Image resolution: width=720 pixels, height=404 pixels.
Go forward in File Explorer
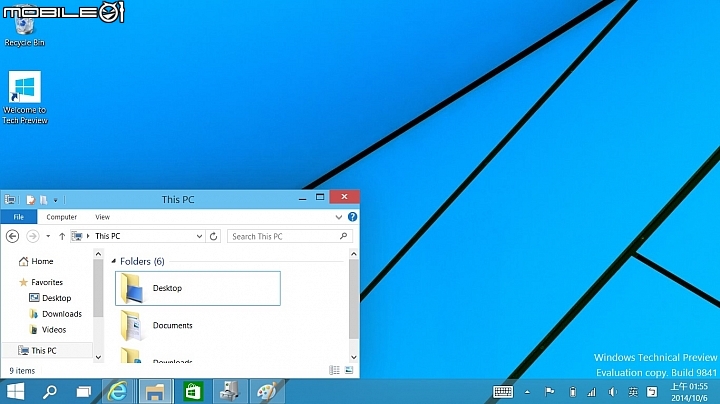[33, 236]
